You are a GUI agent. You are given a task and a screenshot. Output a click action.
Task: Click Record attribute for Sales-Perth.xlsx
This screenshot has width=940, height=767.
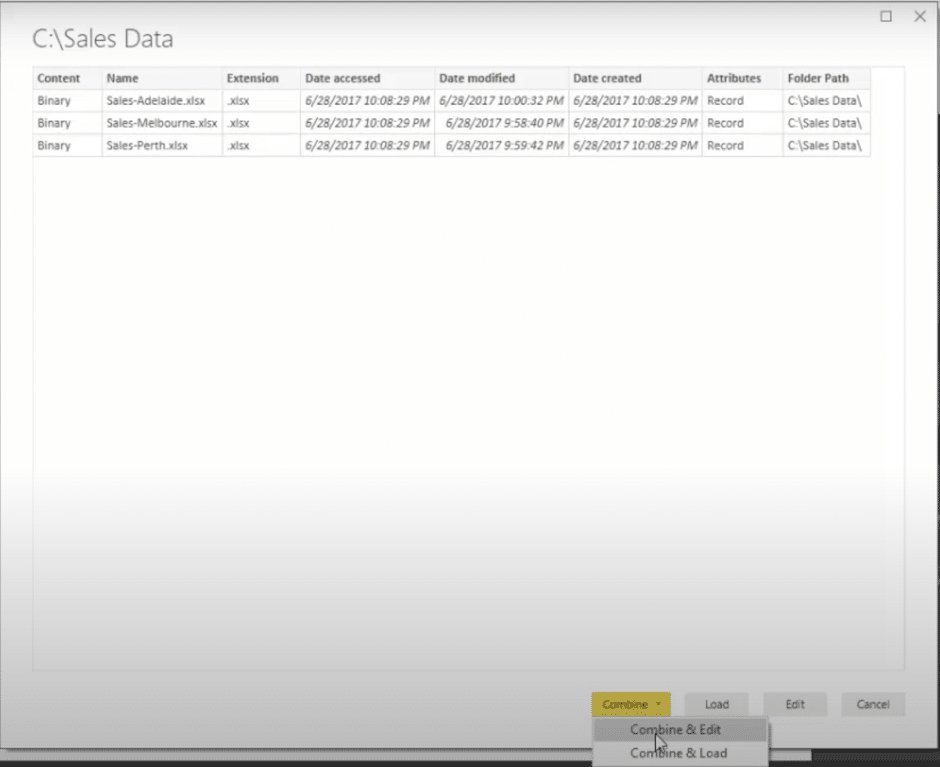[742, 146]
